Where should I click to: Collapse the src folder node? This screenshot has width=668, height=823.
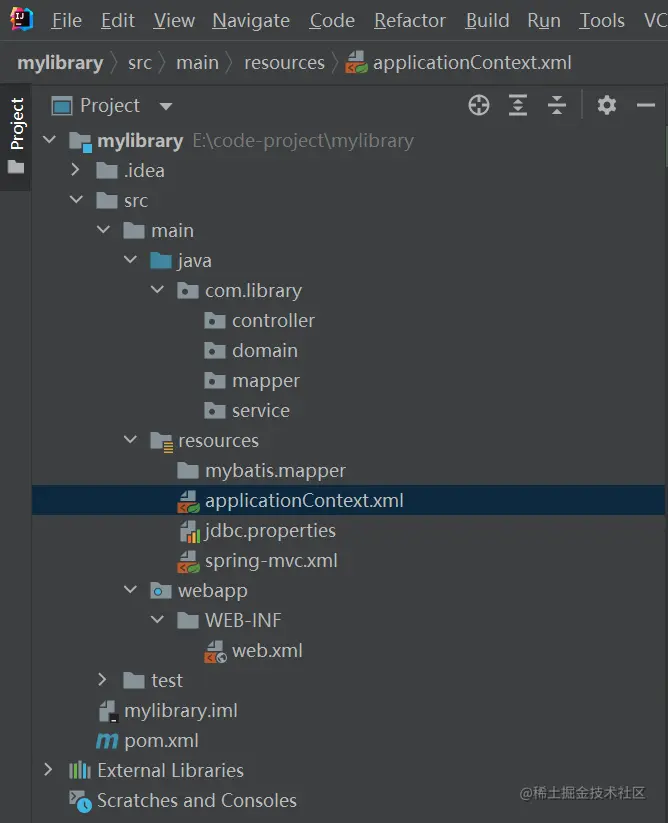tap(75, 200)
